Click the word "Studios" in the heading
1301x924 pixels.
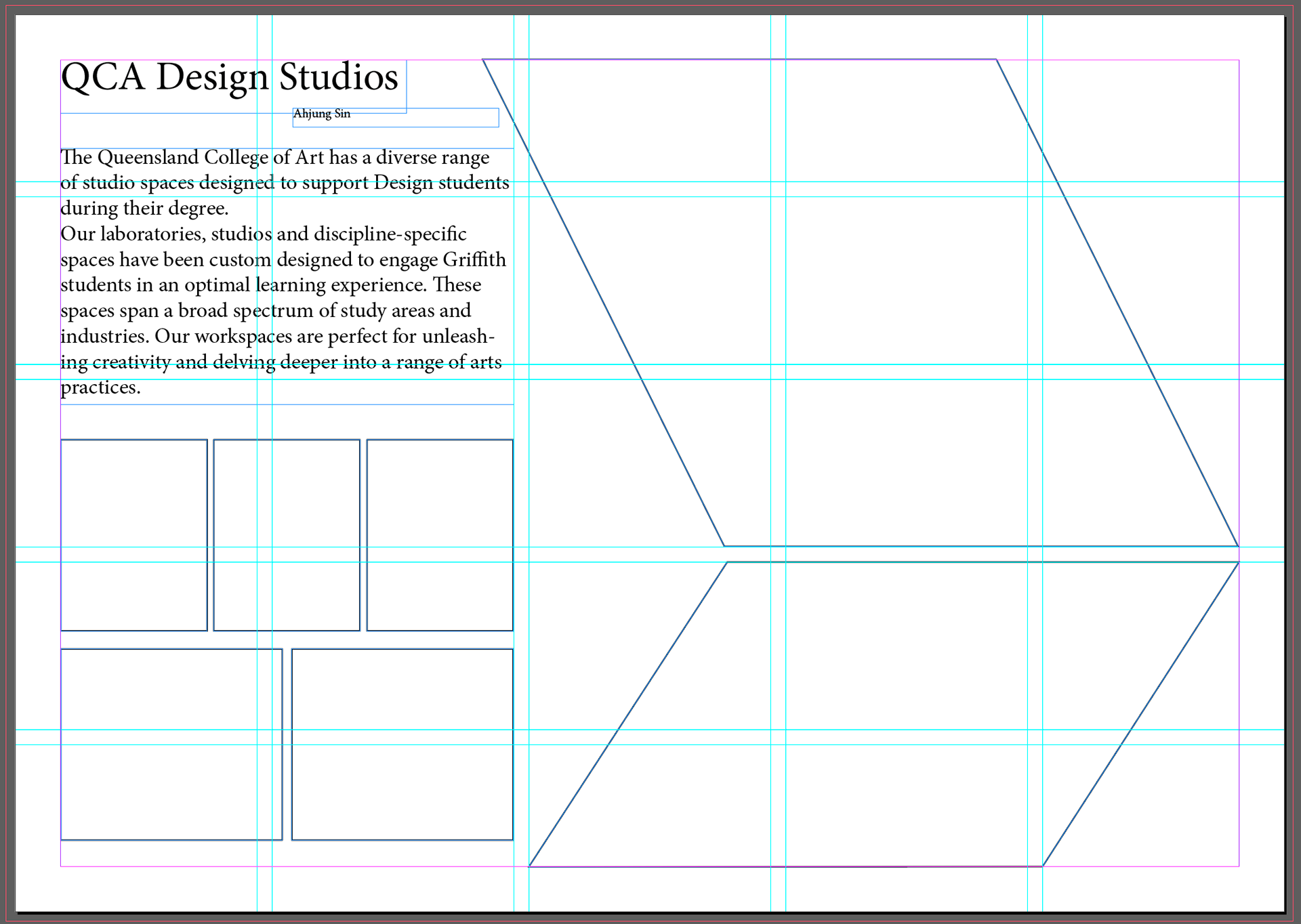pyautogui.click(x=338, y=77)
